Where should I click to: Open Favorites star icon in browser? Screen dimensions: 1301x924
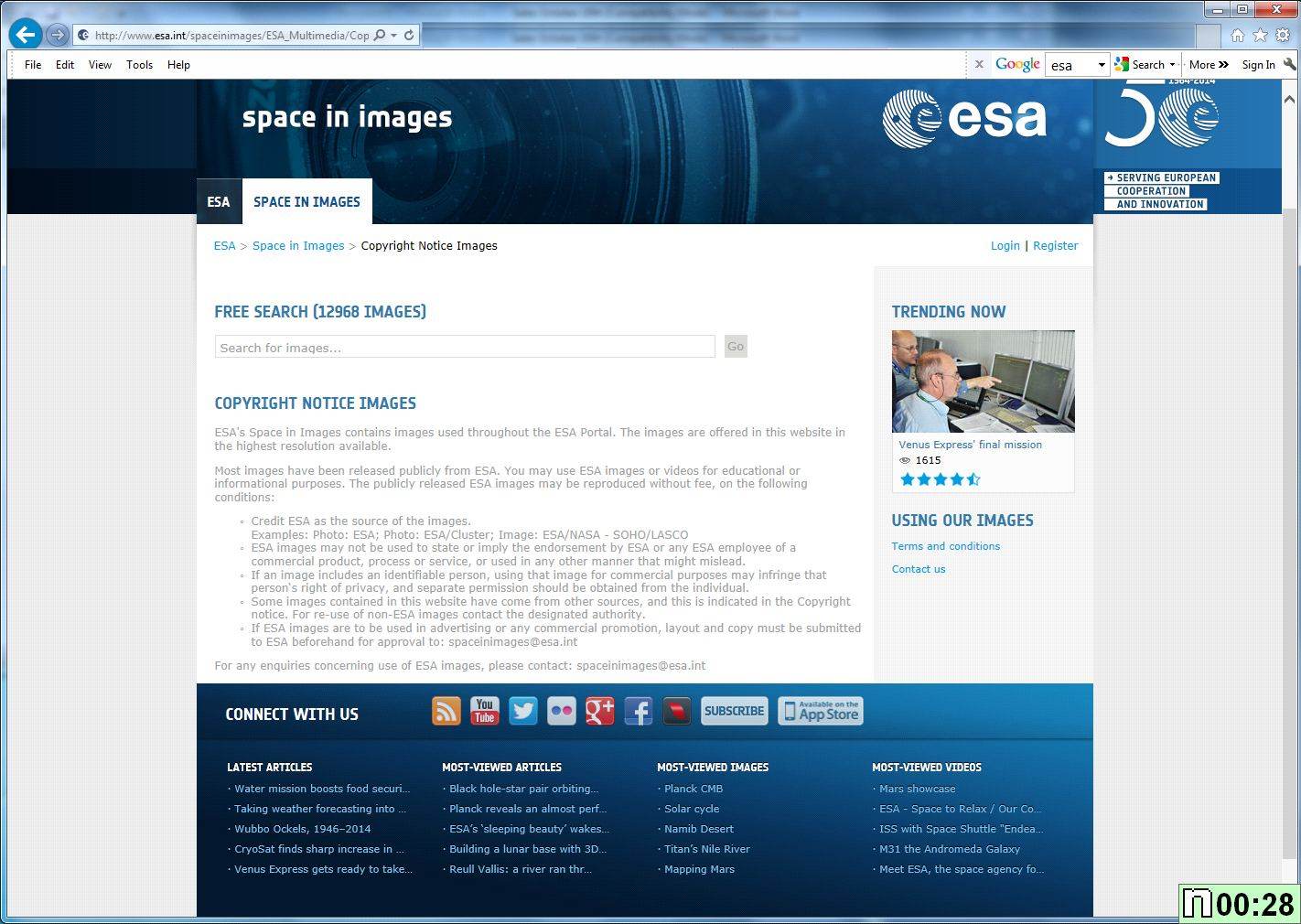[x=1260, y=35]
